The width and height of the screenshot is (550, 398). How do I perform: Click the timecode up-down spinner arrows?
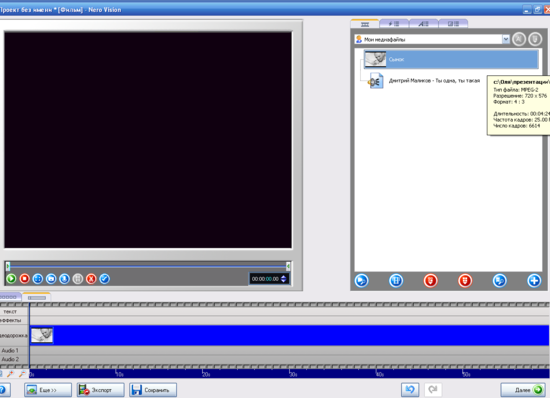(x=284, y=279)
